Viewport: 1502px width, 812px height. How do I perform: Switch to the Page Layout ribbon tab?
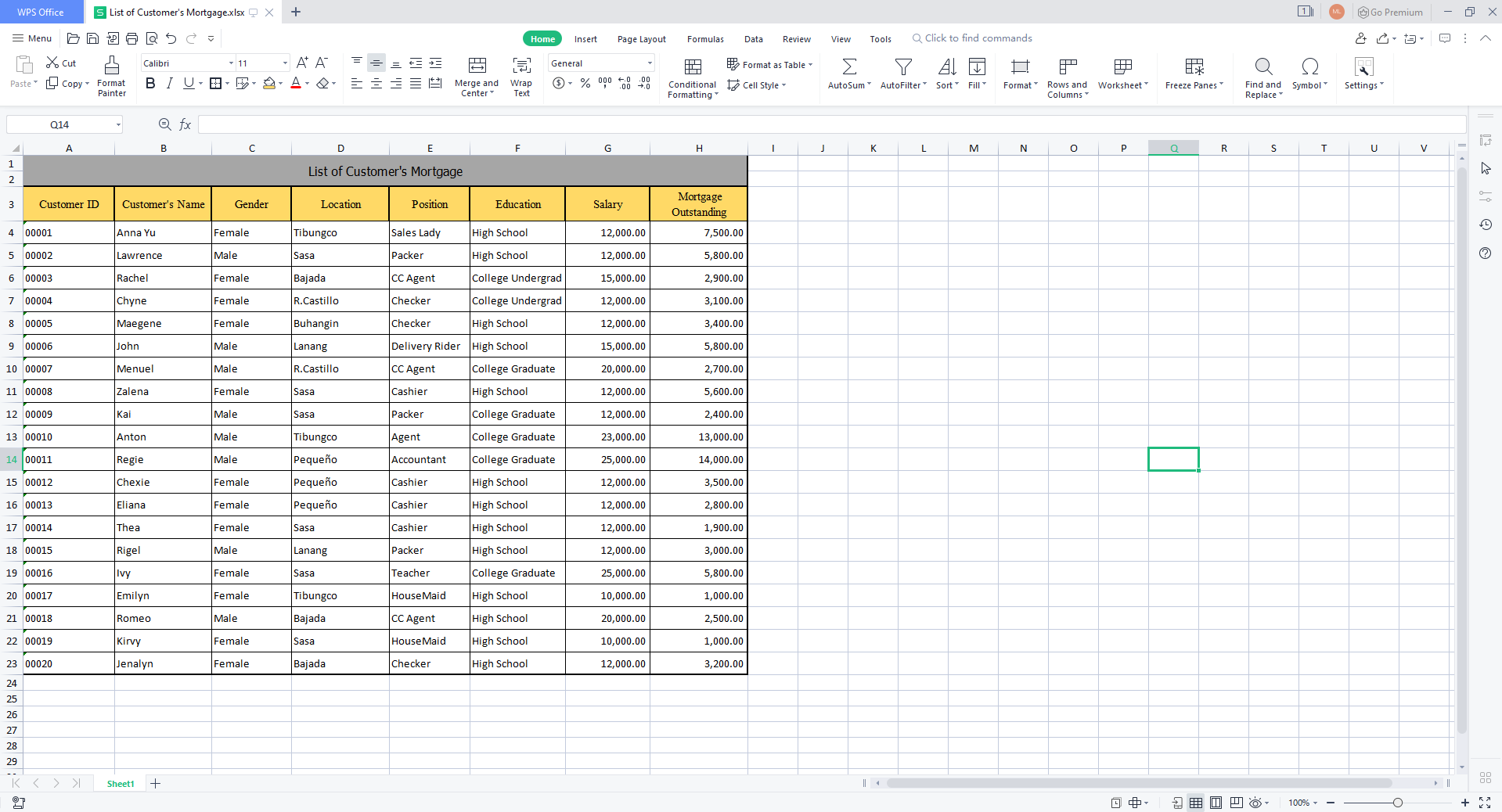tap(642, 39)
